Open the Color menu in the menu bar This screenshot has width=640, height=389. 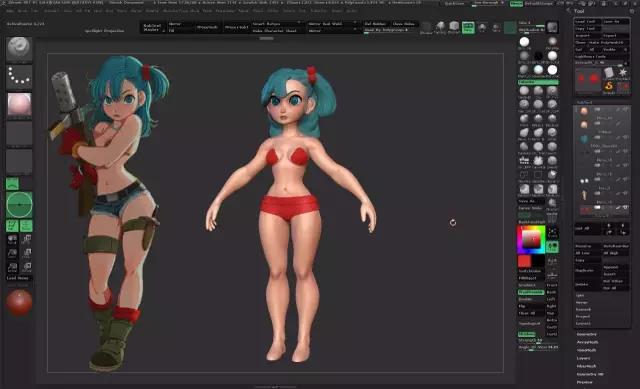coord(36,11)
